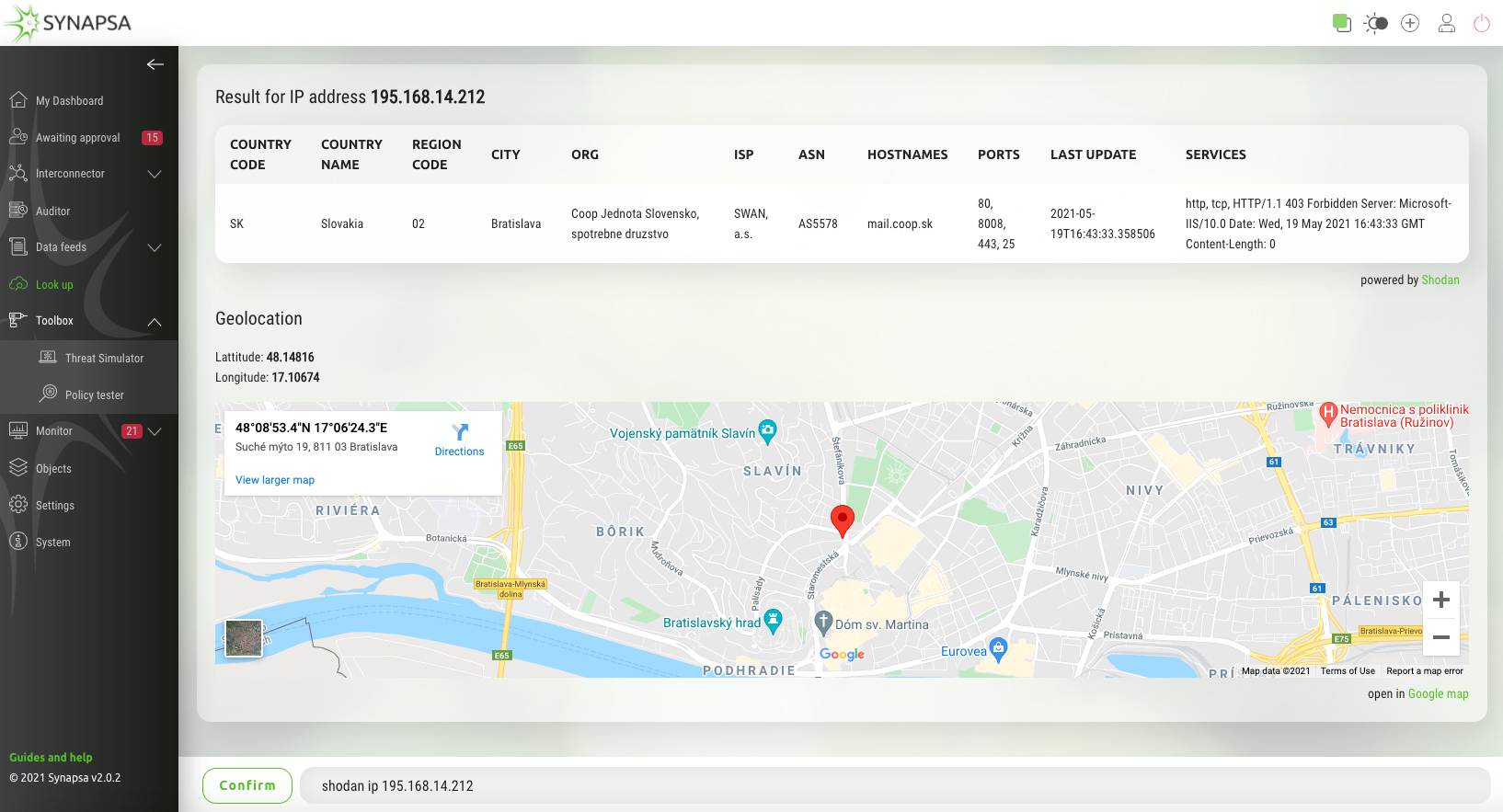Open My Dashboard menu item

70,101
